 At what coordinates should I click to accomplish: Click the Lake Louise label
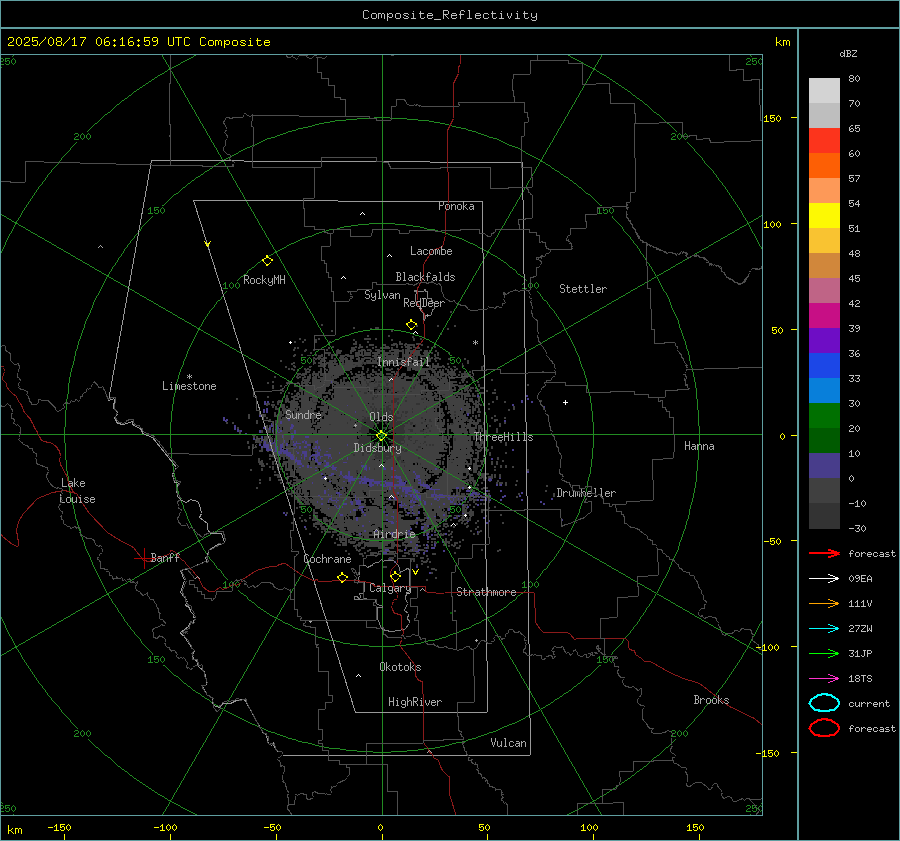(x=77, y=491)
